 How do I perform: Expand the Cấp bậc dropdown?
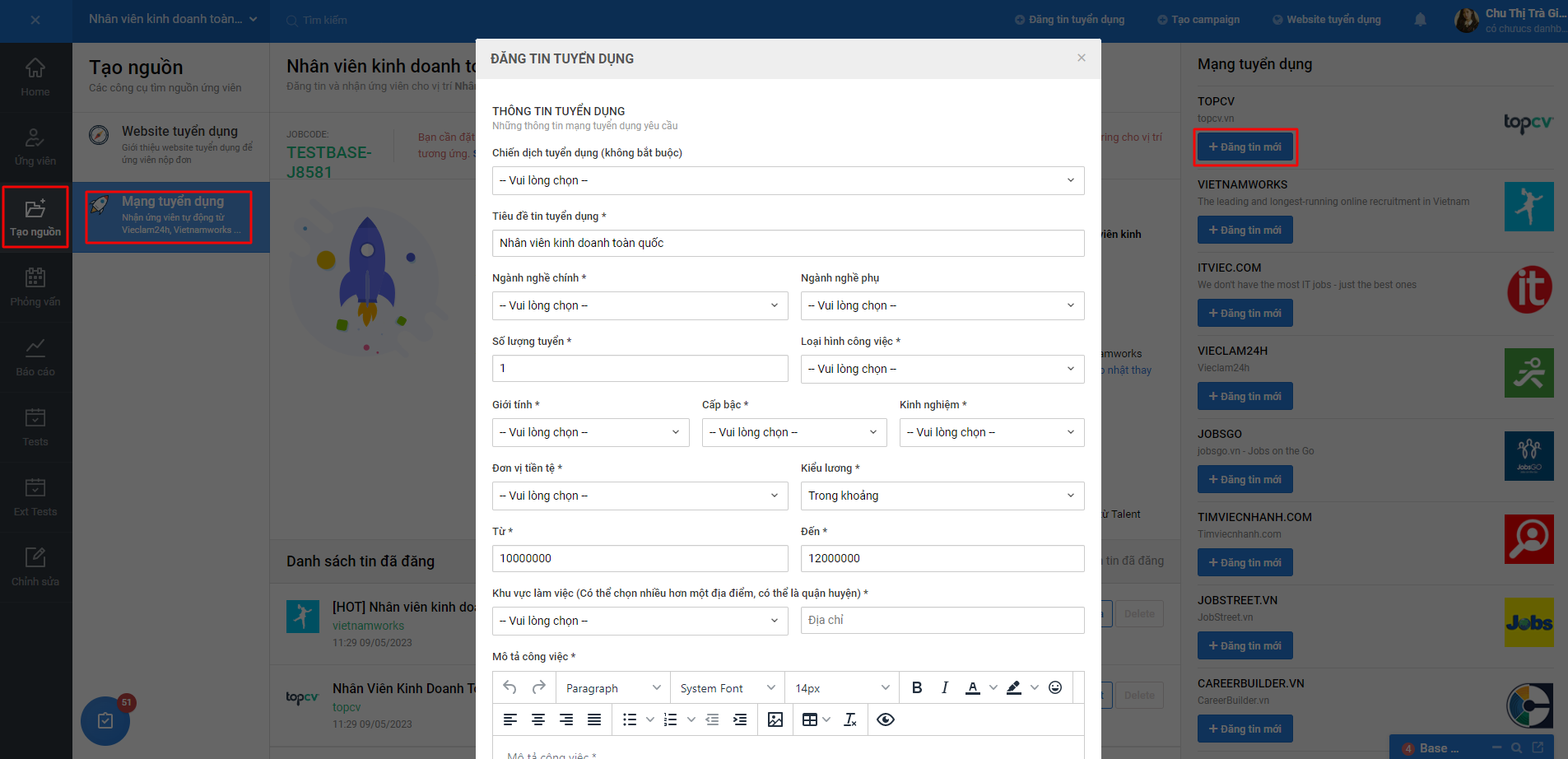click(x=794, y=432)
